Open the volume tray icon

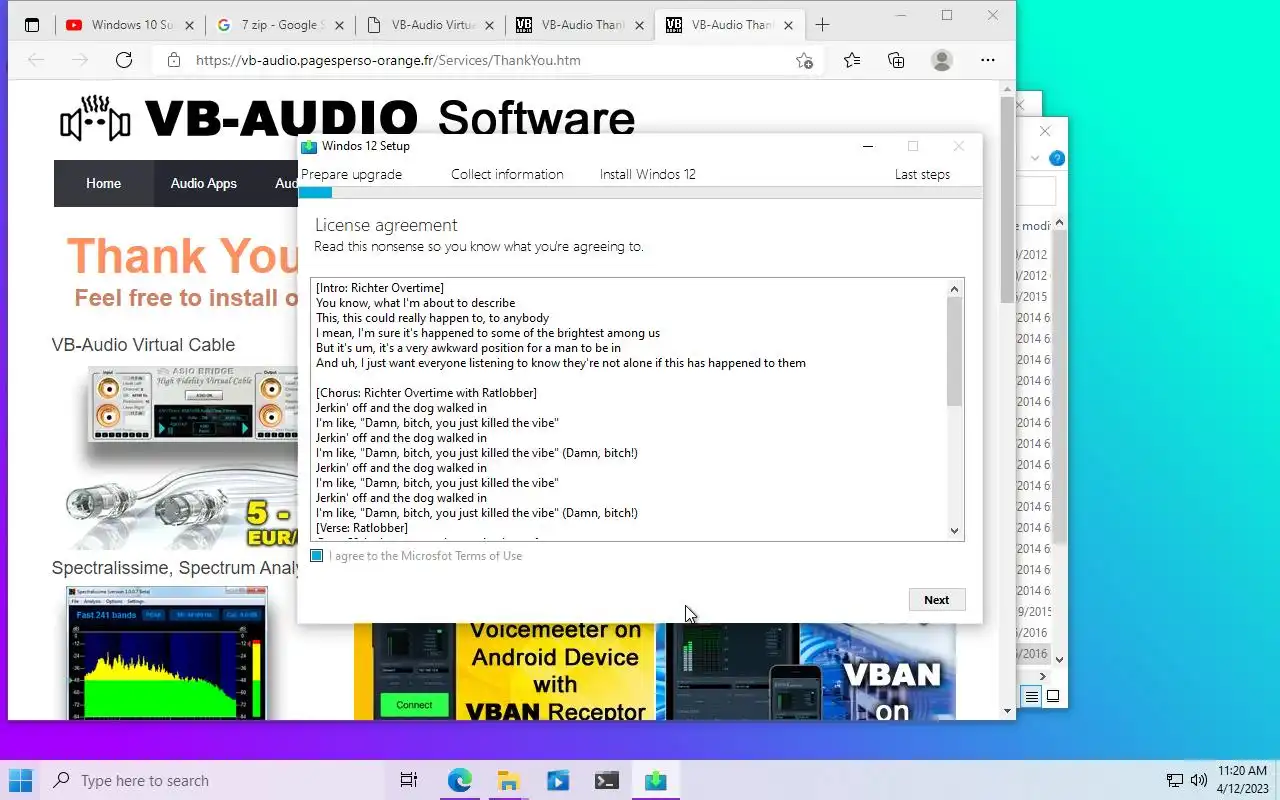(1199, 780)
